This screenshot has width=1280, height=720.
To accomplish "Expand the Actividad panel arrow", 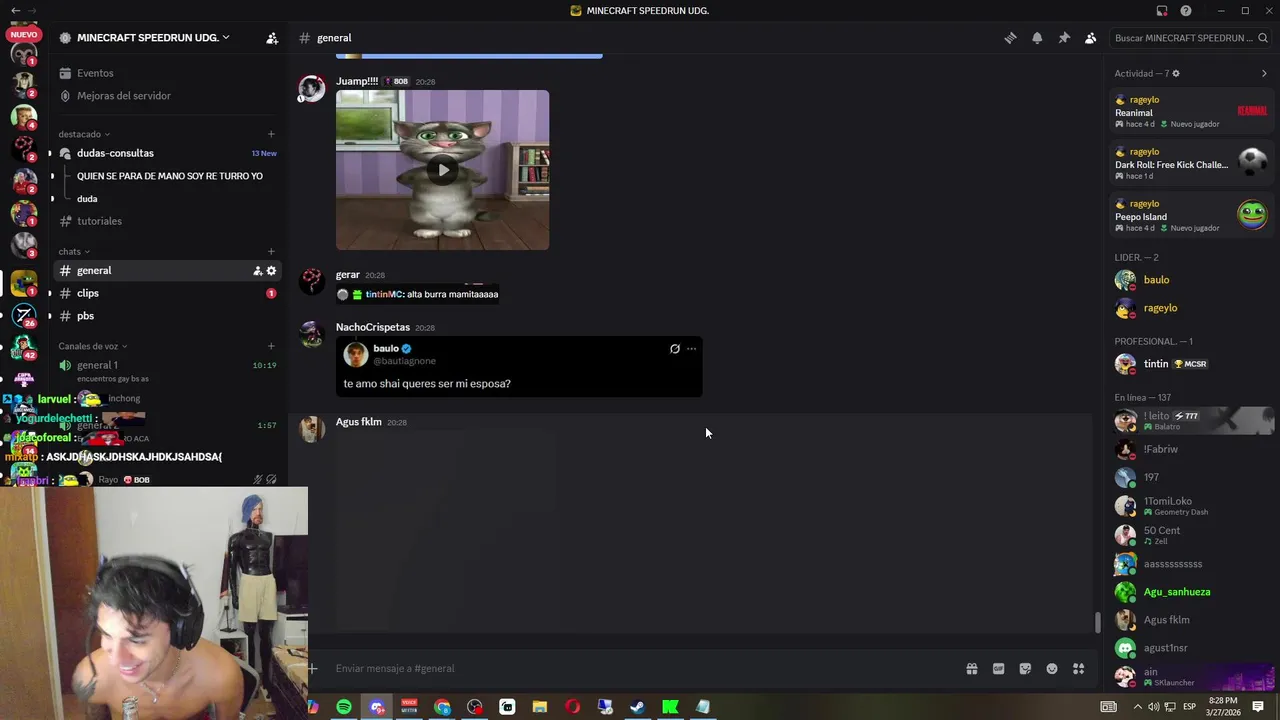I will 1264,74.
